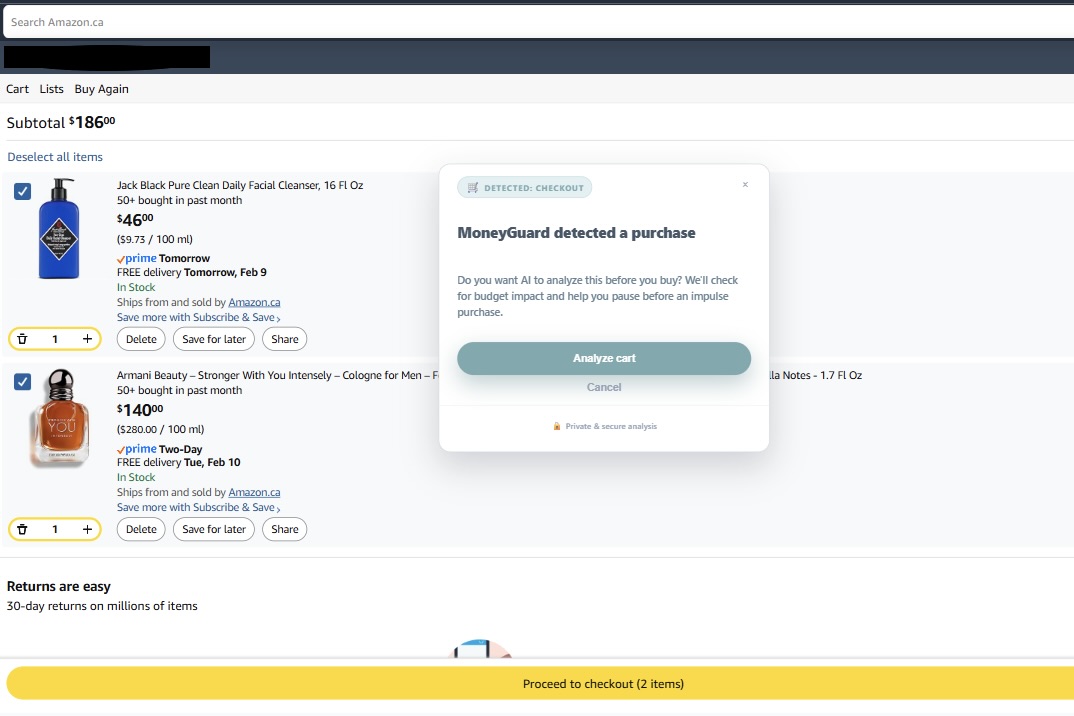
Task: Click Deselect all items link
Action: click(55, 157)
